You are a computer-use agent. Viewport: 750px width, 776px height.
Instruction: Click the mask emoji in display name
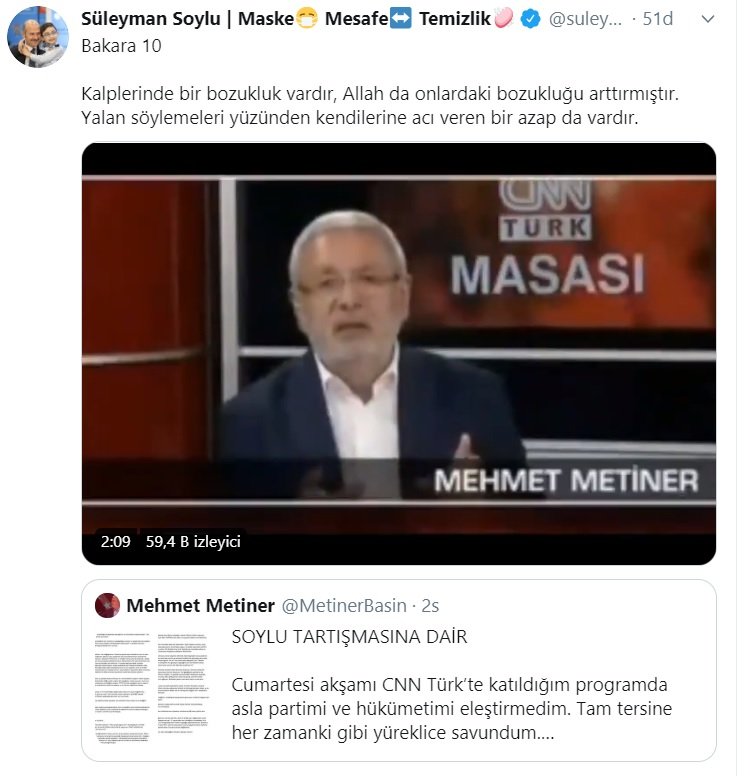pos(307,19)
